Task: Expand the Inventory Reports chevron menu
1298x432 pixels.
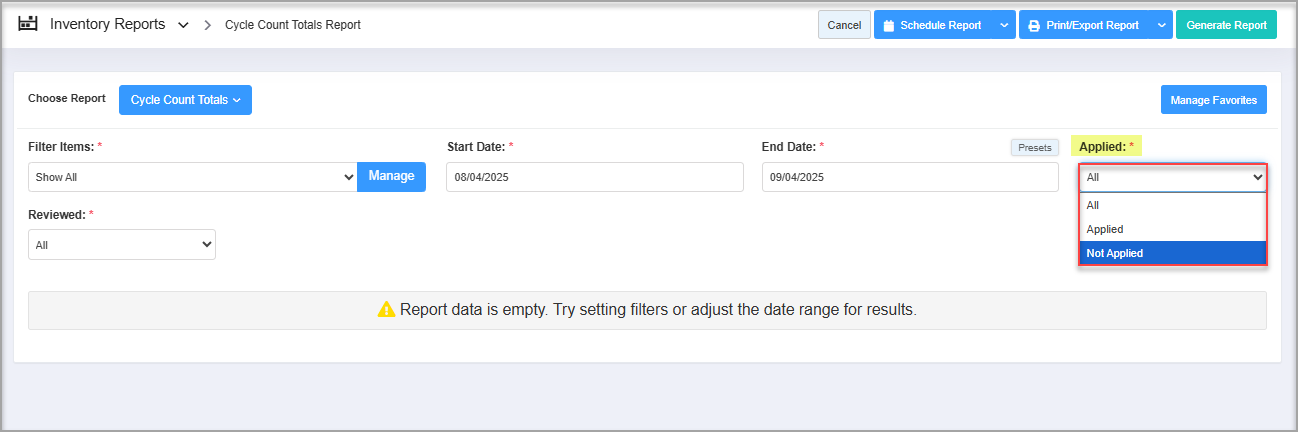Action: click(183, 26)
